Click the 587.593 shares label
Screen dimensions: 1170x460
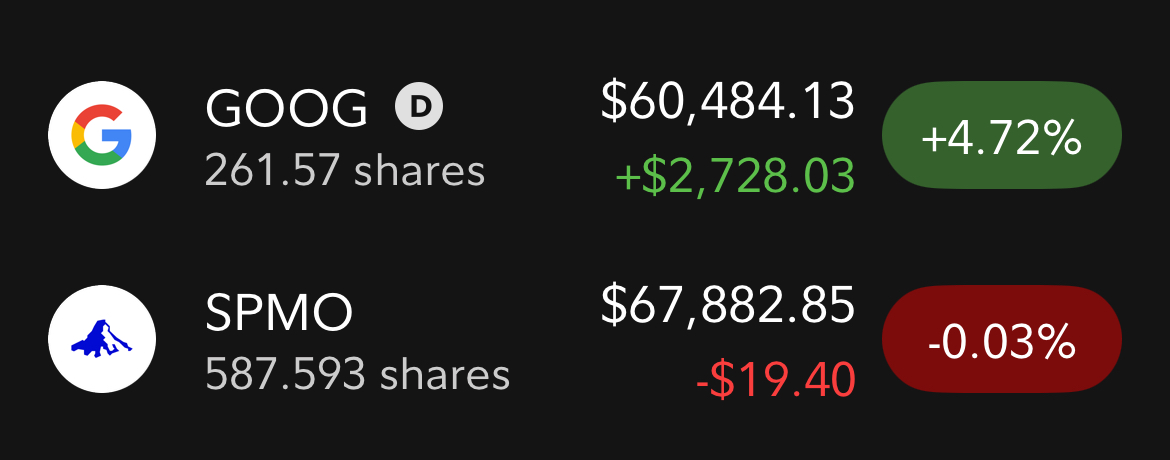click(357, 374)
